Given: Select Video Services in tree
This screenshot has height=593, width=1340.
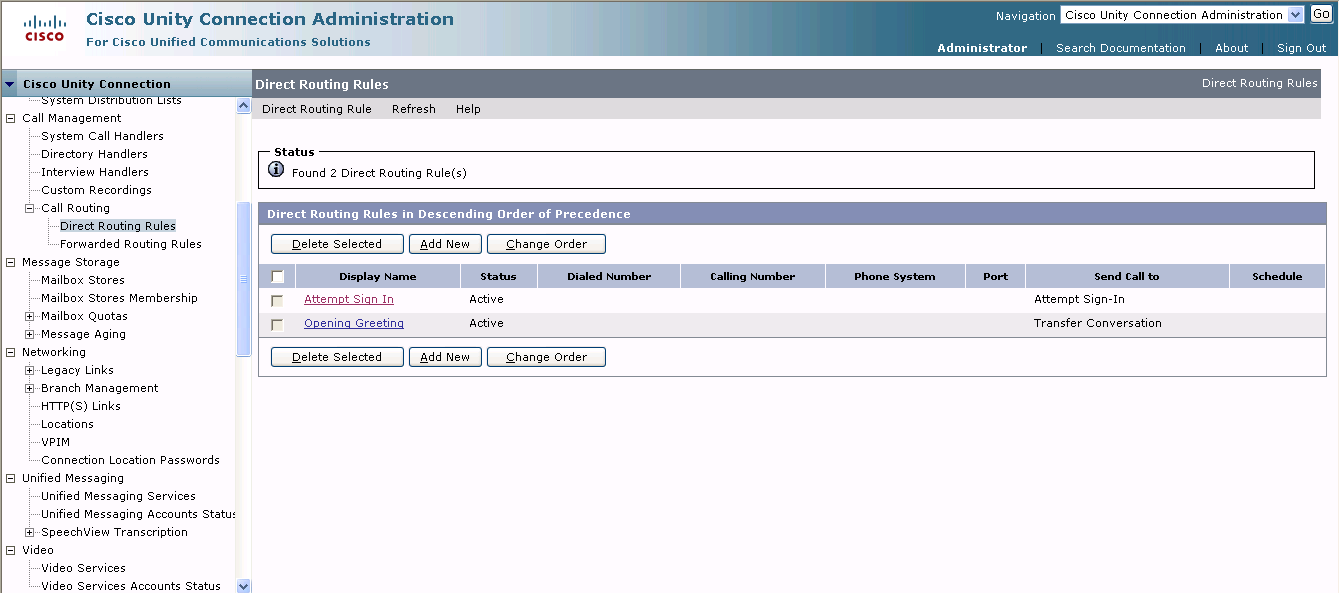Looking at the screenshot, I should 83,568.
